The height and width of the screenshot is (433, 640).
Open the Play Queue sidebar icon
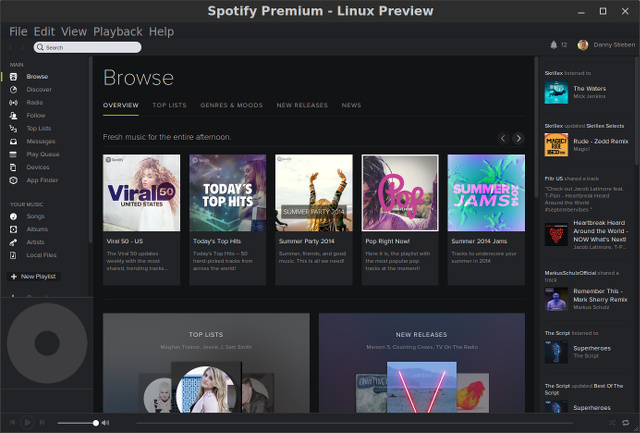pos(13,154)
